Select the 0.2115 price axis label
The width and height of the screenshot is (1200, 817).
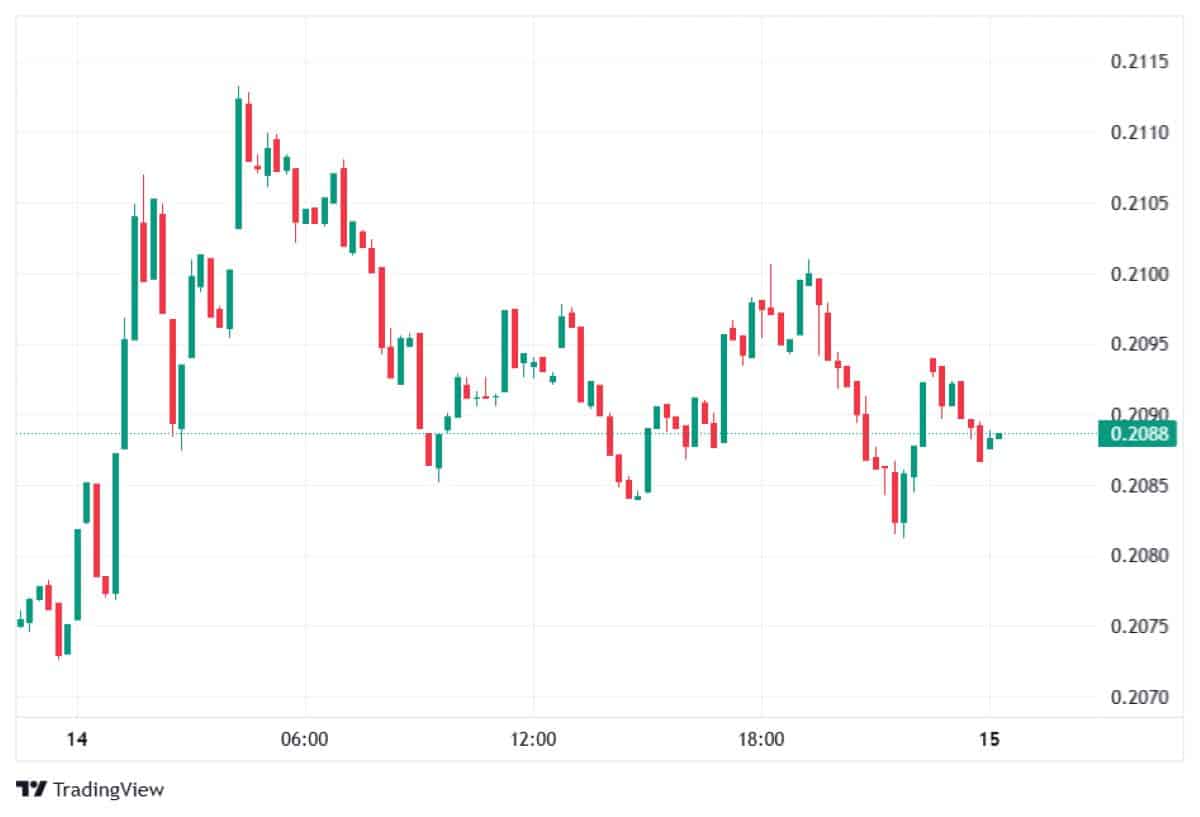1140,62
